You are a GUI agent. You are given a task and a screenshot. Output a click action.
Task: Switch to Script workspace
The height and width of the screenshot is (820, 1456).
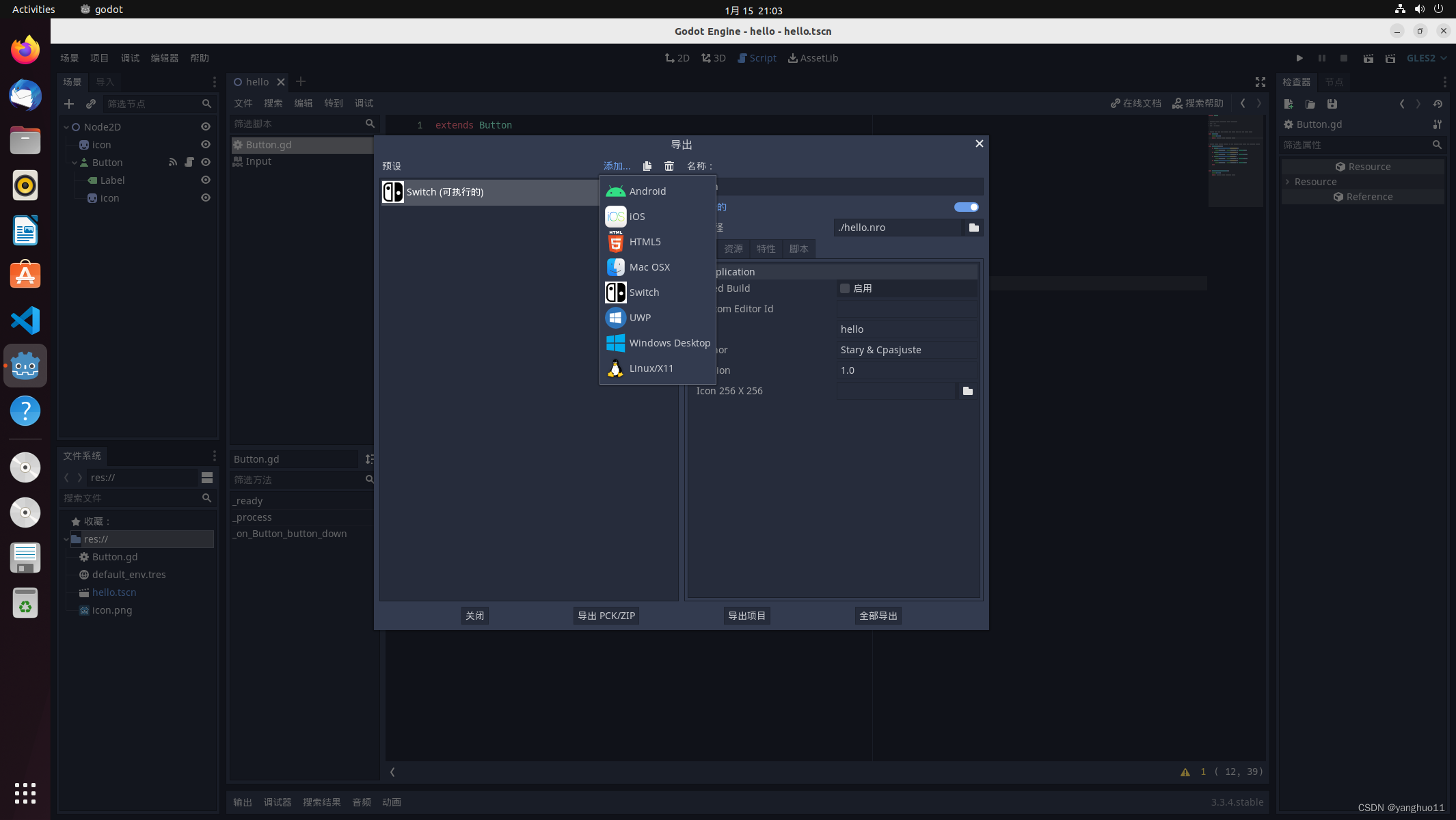point(757,58)
